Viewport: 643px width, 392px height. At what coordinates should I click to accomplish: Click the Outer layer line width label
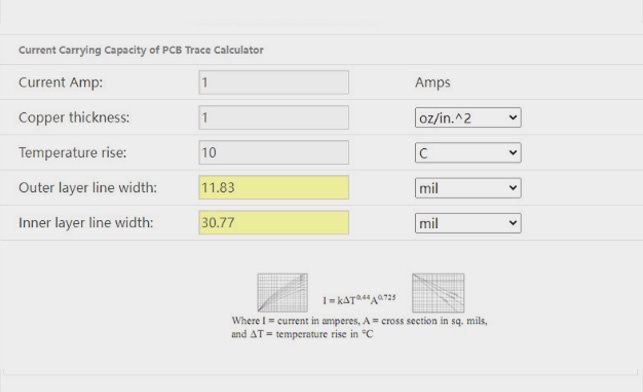click(x=88, y=188)
